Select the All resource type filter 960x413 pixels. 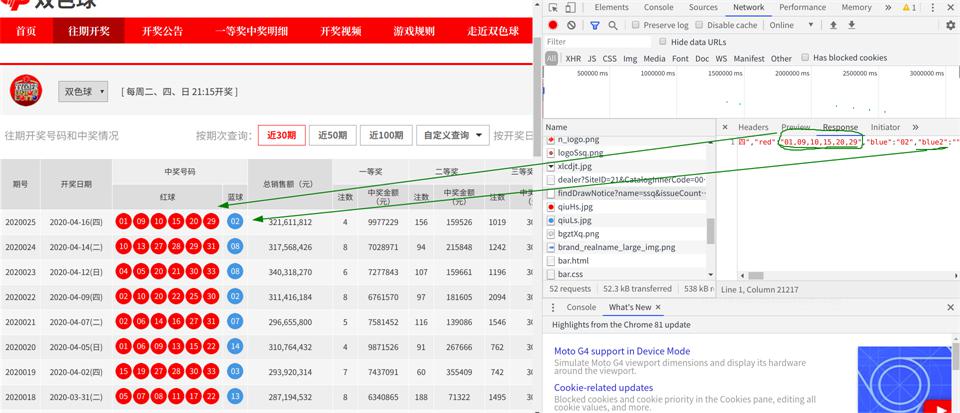point(552,59)
